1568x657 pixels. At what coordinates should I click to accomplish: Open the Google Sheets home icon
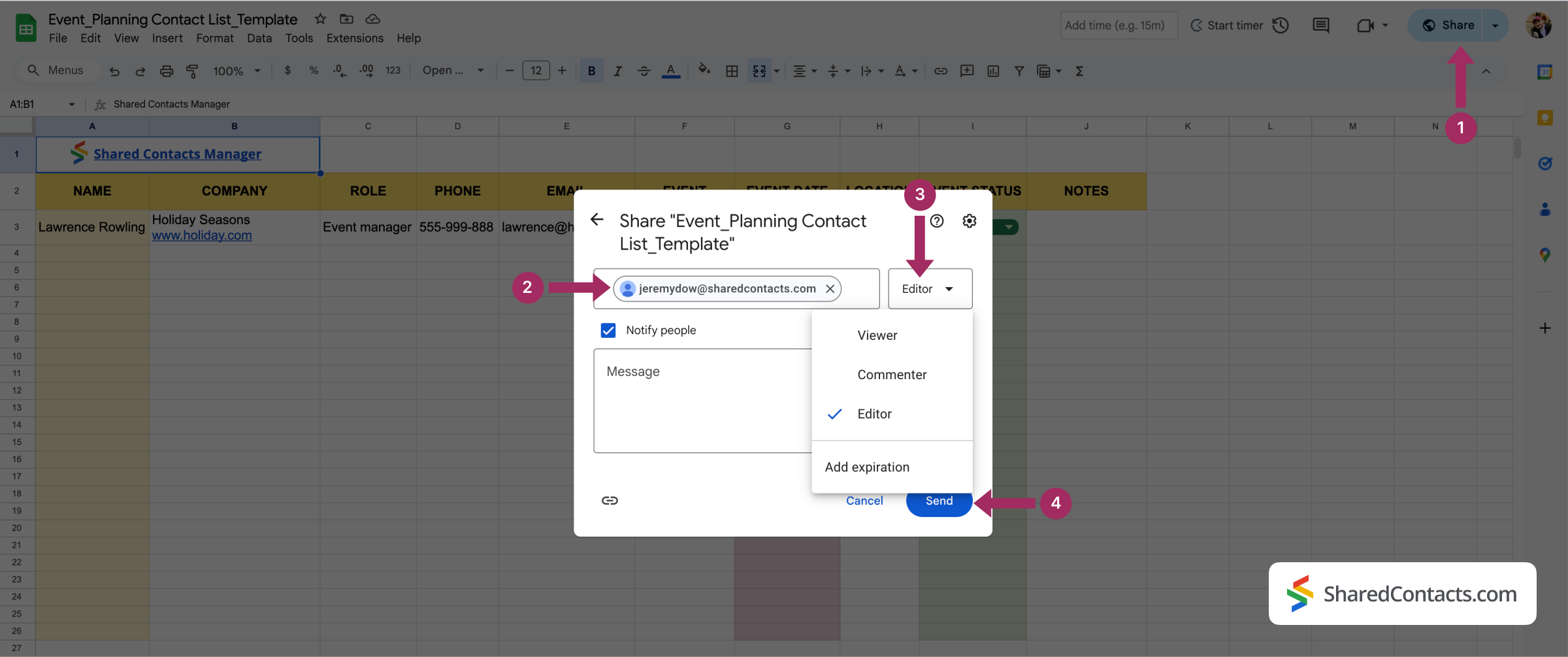pyautogui.click(x=26, y=28)
